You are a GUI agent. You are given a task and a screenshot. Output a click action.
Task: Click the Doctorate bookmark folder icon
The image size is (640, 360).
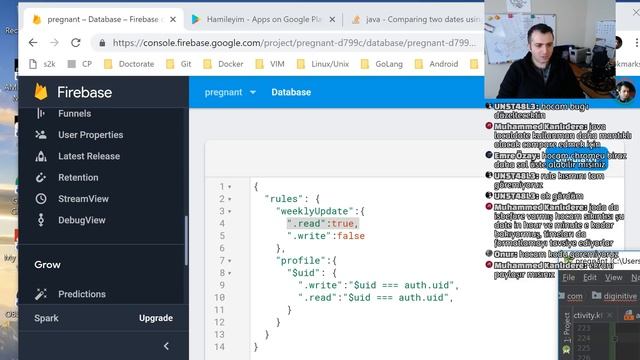coord(108,64)
